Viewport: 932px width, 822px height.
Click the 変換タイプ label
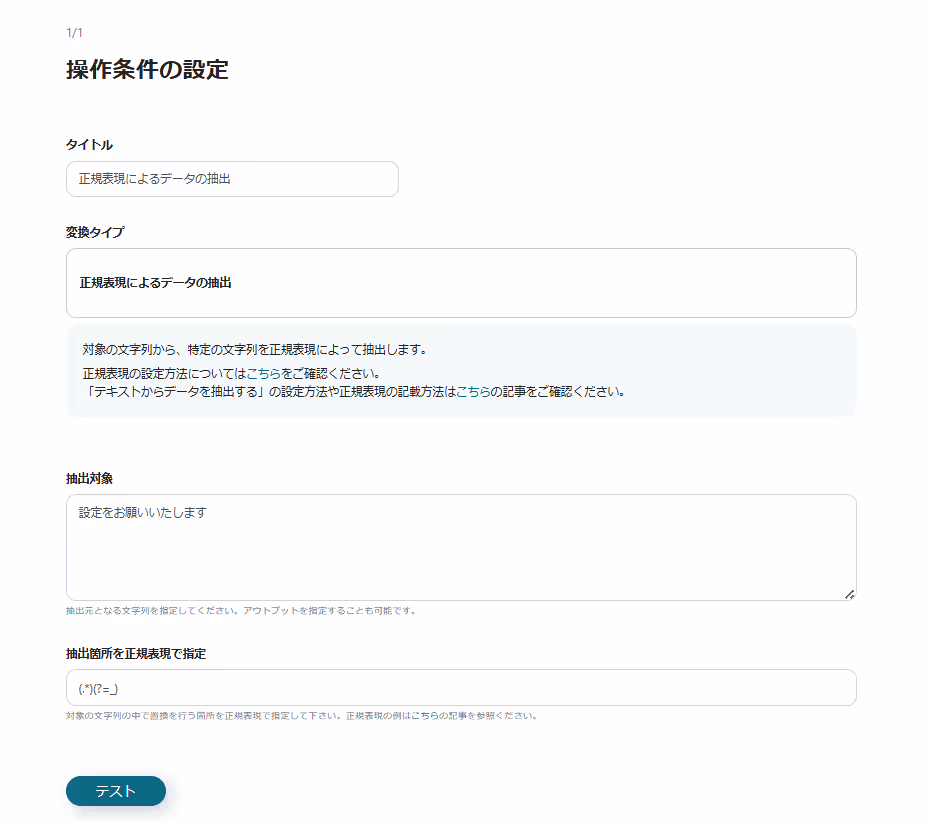[x=95, y=232]
